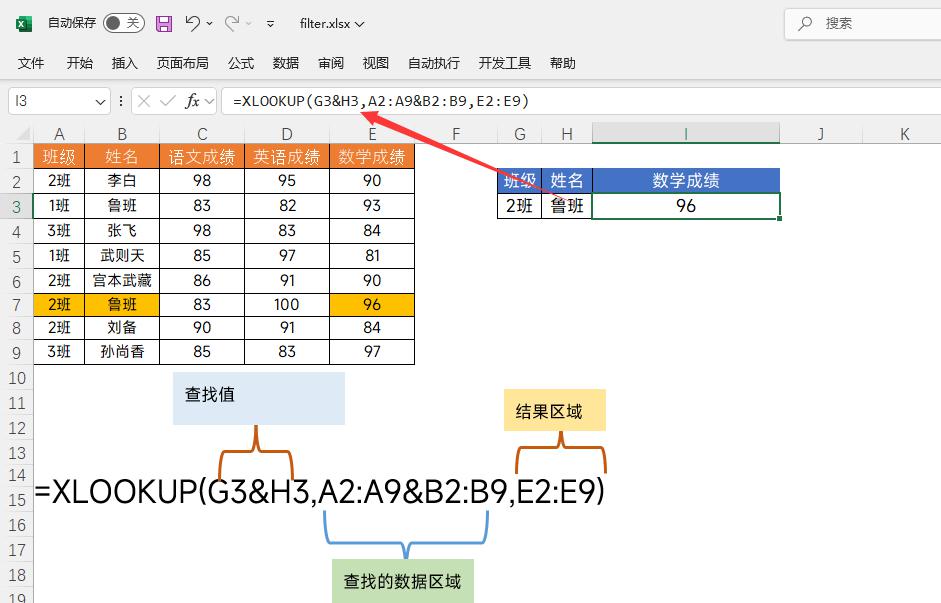The height and width of the screenshot is (603, 941).
Task: Click the Name Box showing I3
Action: pos(51,101)
